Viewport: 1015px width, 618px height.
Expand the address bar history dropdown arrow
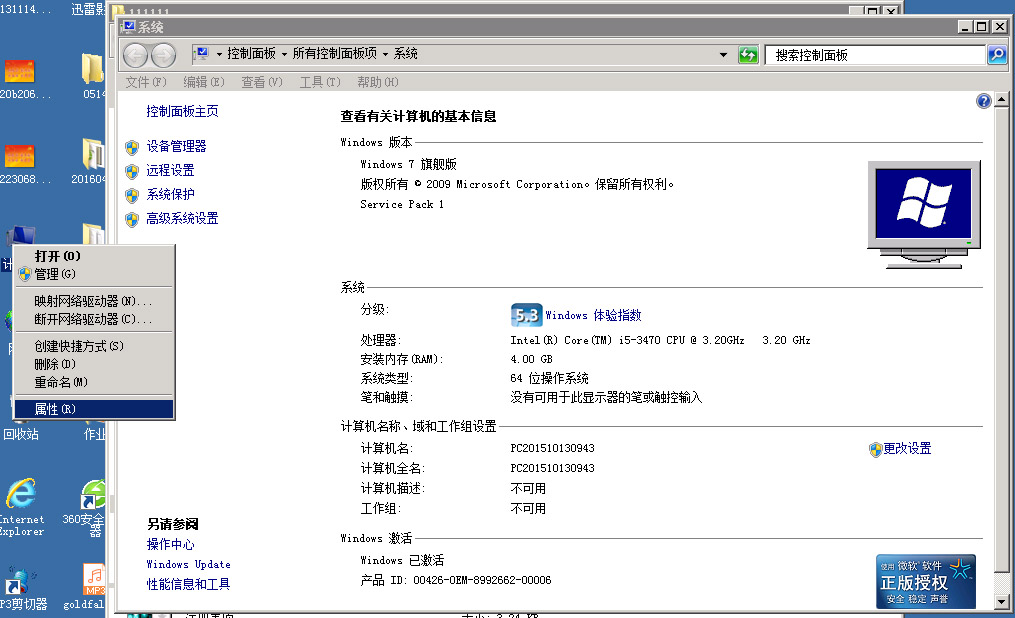point(723,55)
